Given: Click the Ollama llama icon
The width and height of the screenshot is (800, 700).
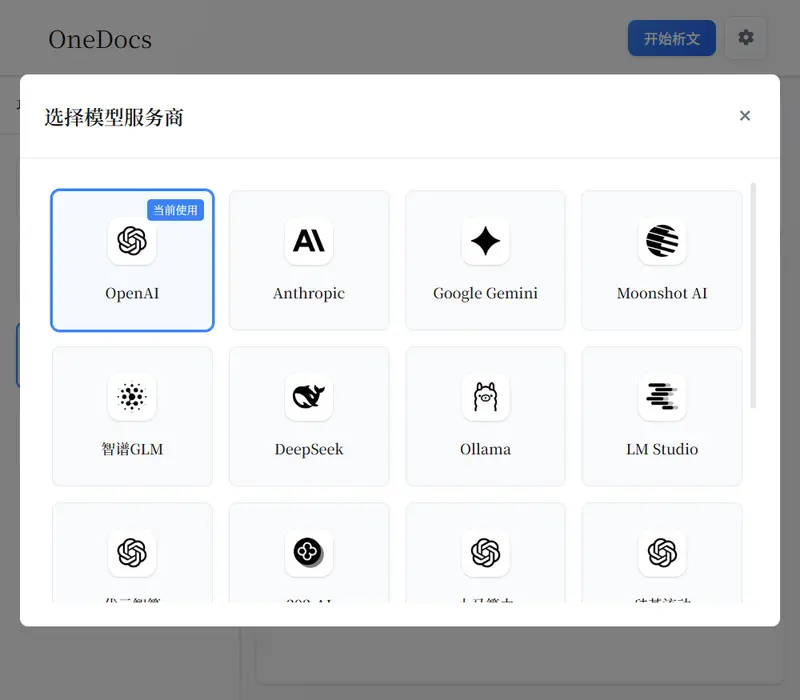Looking at the screenshot, I should [485, 397].
